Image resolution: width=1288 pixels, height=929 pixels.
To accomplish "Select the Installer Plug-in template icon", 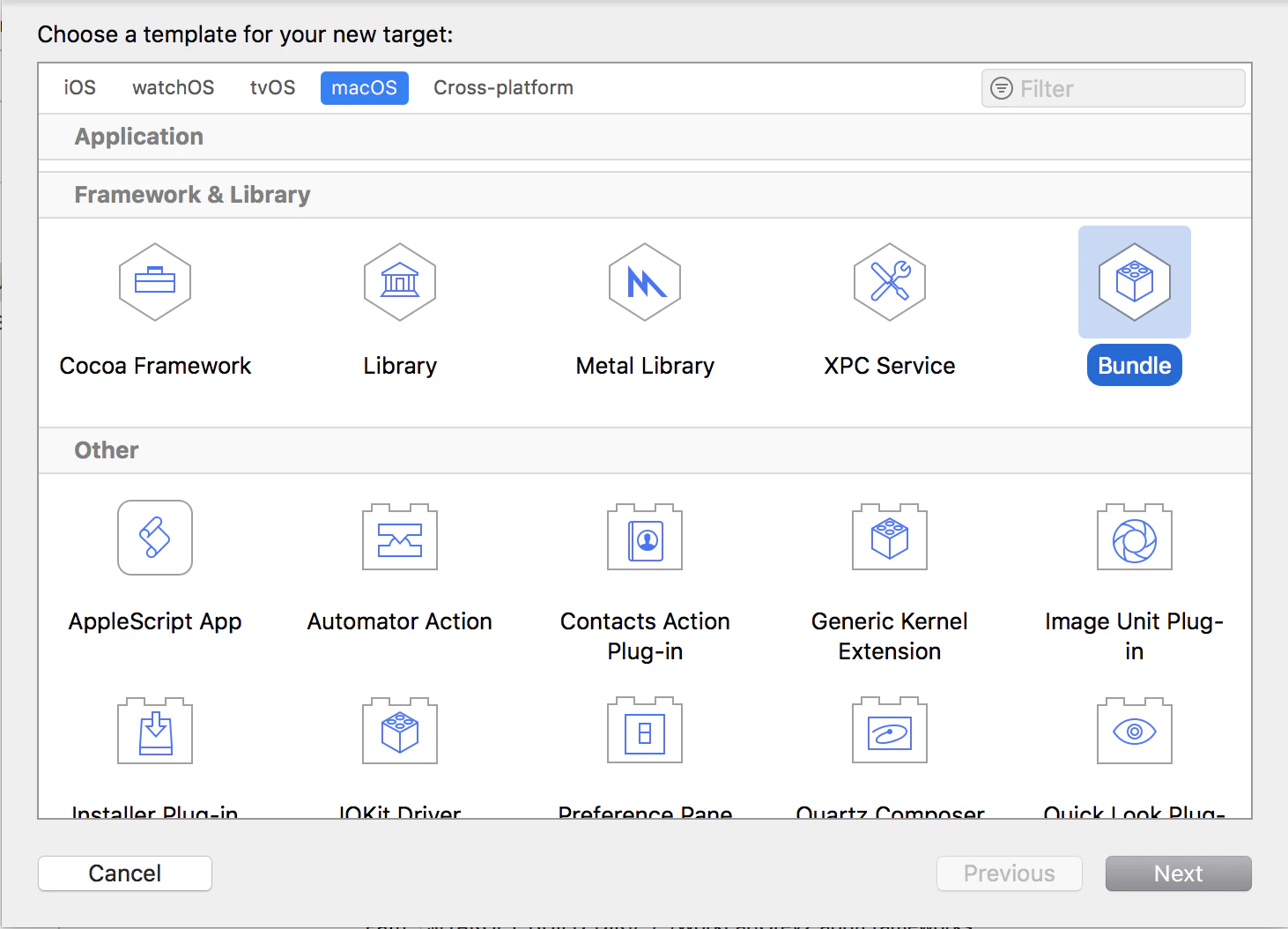I will (155, 731).
